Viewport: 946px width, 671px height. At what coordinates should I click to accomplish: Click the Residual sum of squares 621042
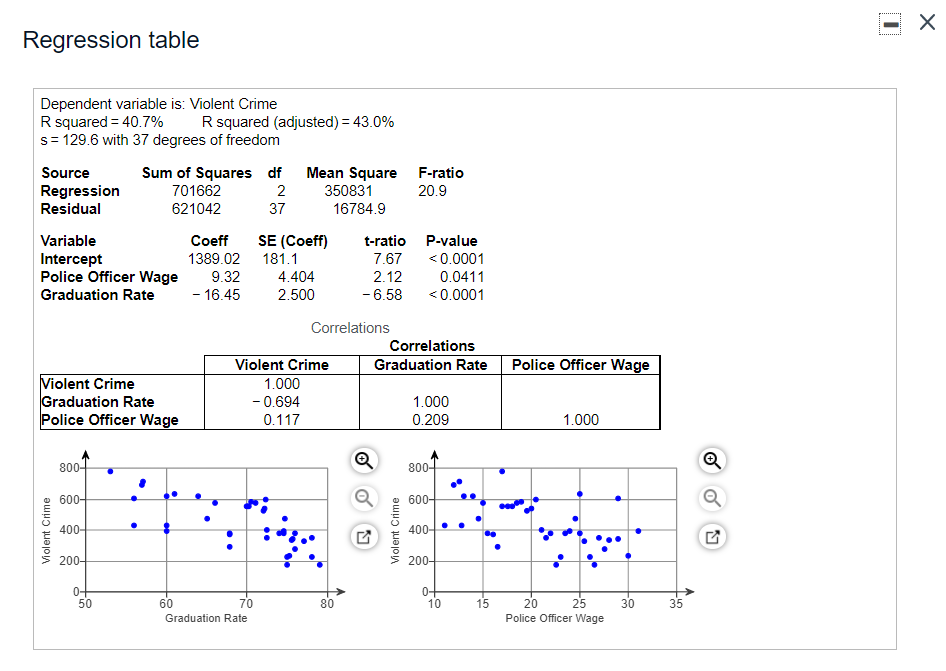coord(196,209)
